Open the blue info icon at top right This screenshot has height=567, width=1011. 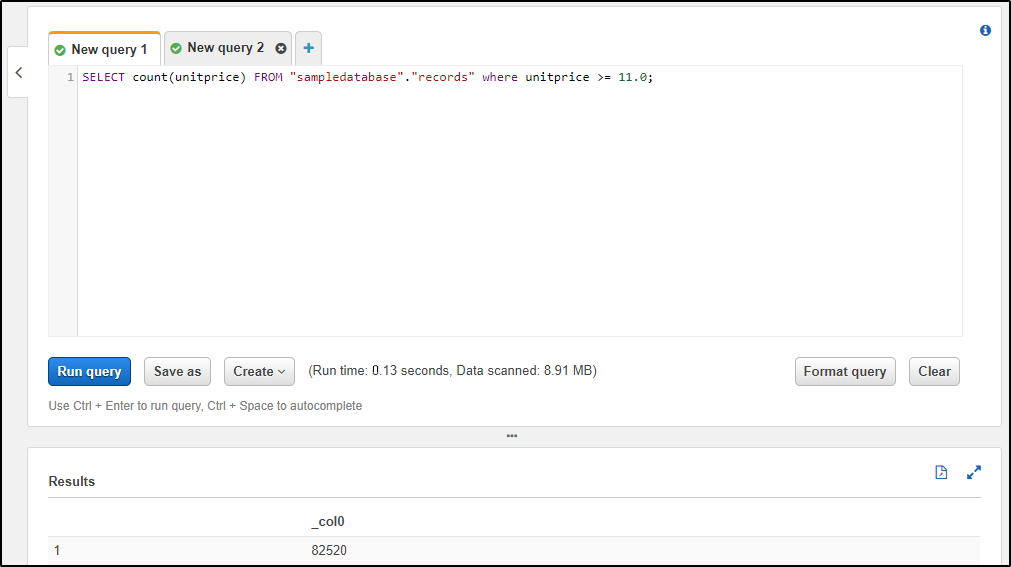(x=985, y=31)
